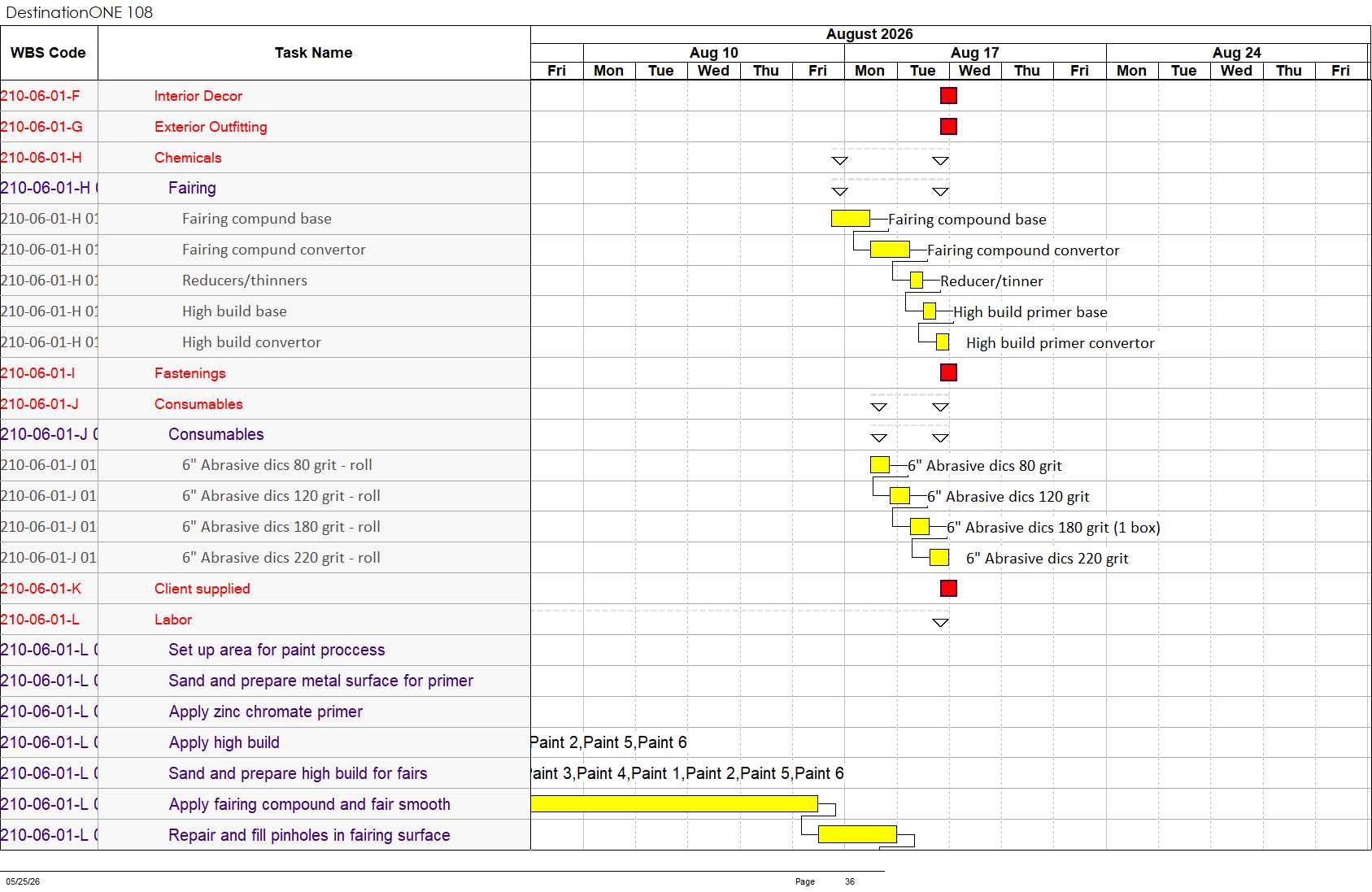Click the 6" Abrasive dics 80 grit bar
The image size is (1372, 892).
[x=880, y=465]
